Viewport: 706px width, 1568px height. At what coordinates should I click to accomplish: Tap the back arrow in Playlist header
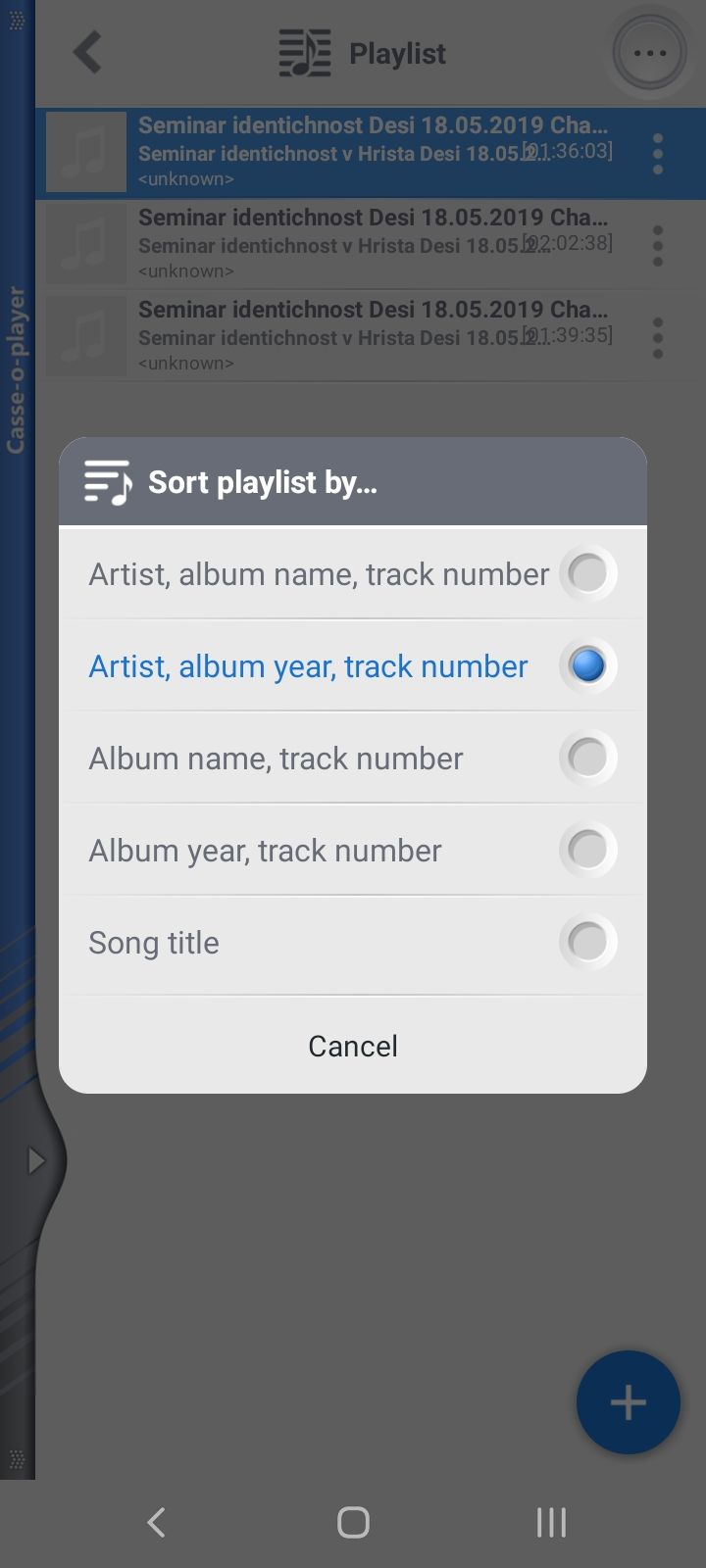click(x=87, y=53)
